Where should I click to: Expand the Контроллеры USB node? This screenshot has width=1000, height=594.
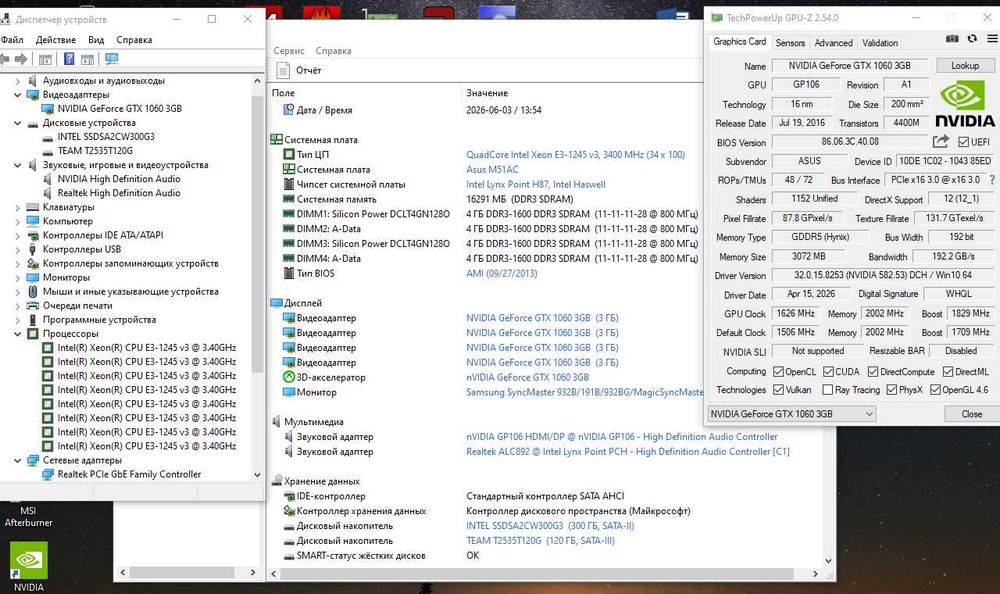click(x=17, y=249)
